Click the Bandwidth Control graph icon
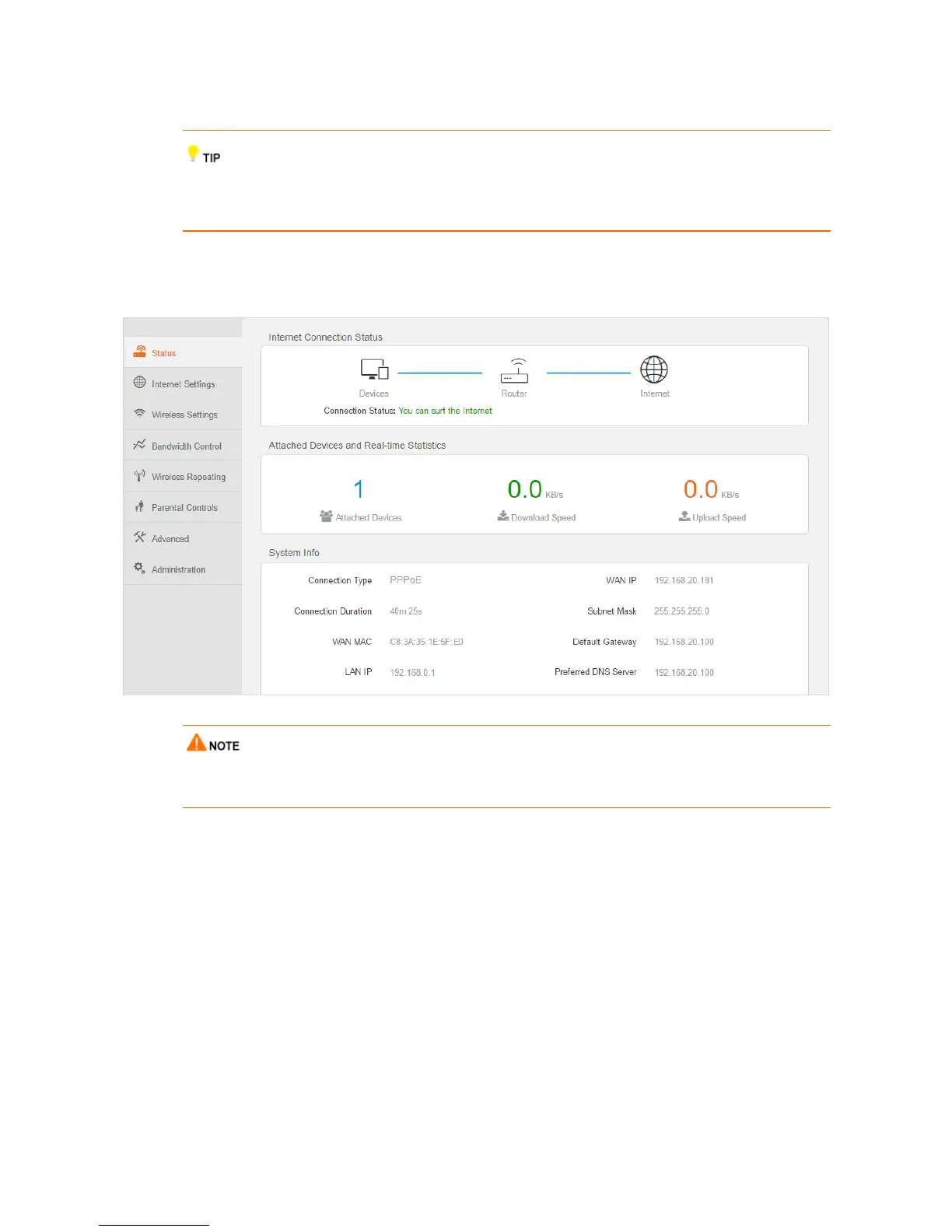The width and height of the screenshot is (952, 1232). tap(140, 444)
